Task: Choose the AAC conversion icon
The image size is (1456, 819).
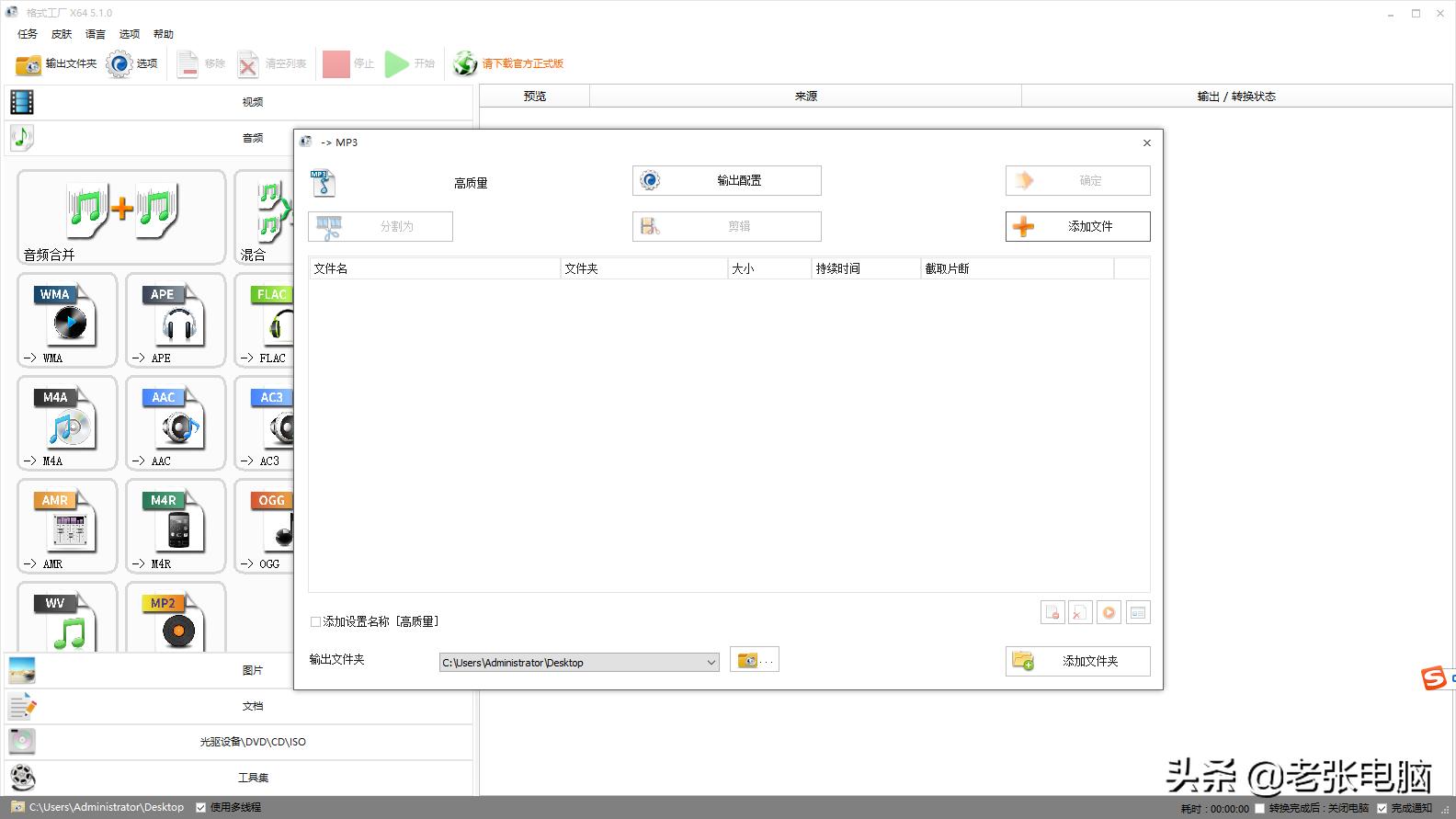Action: [176, 423]
